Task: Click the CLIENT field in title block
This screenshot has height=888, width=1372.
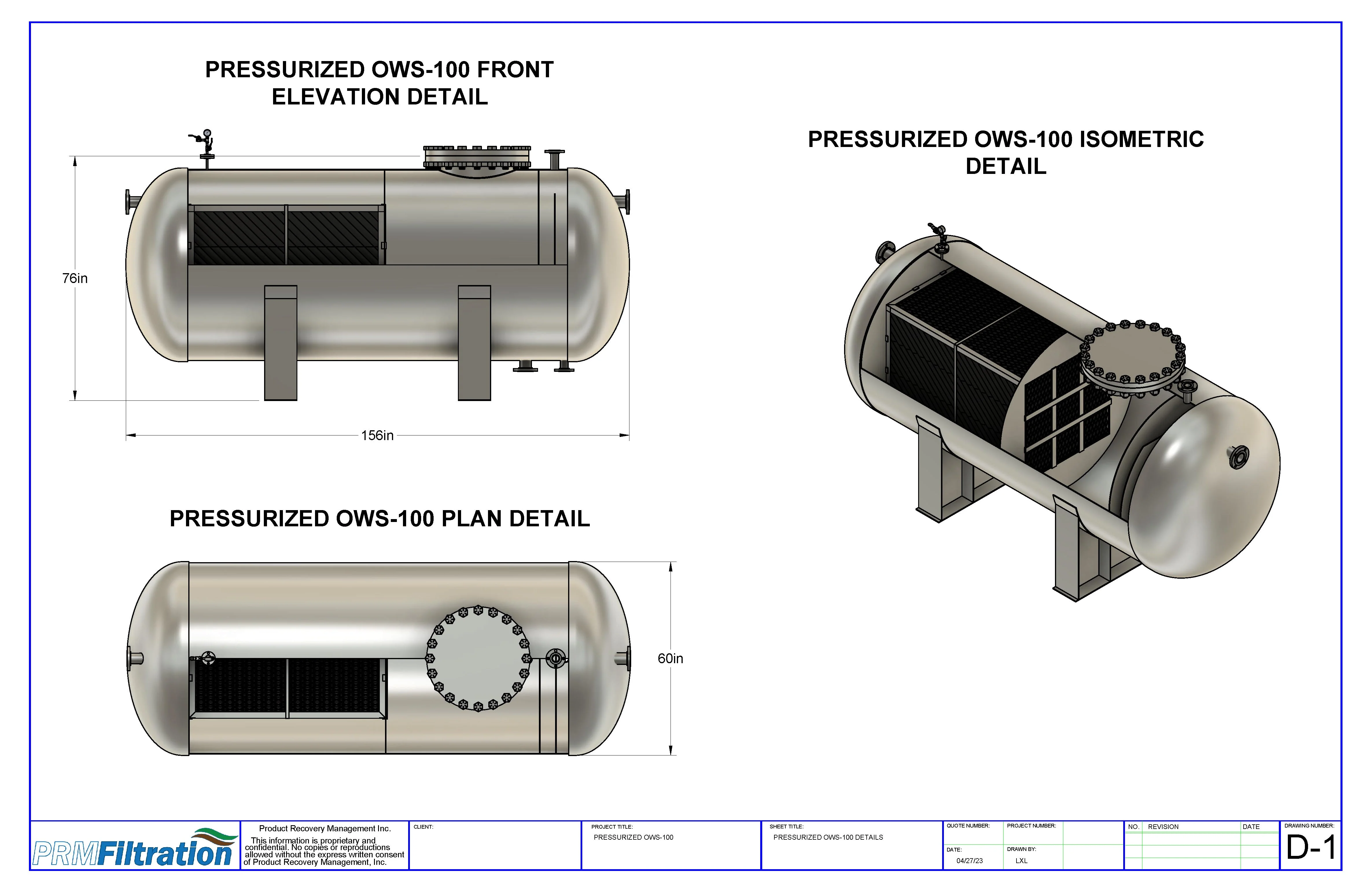Action: 495,845
